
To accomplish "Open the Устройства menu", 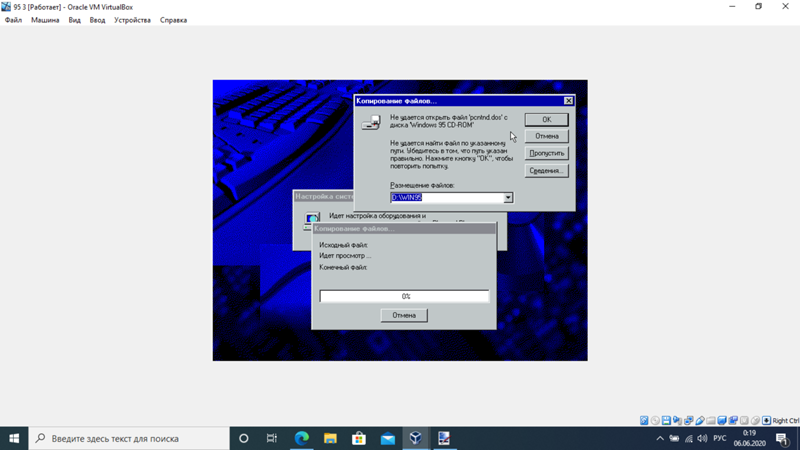I will point(132,20).
